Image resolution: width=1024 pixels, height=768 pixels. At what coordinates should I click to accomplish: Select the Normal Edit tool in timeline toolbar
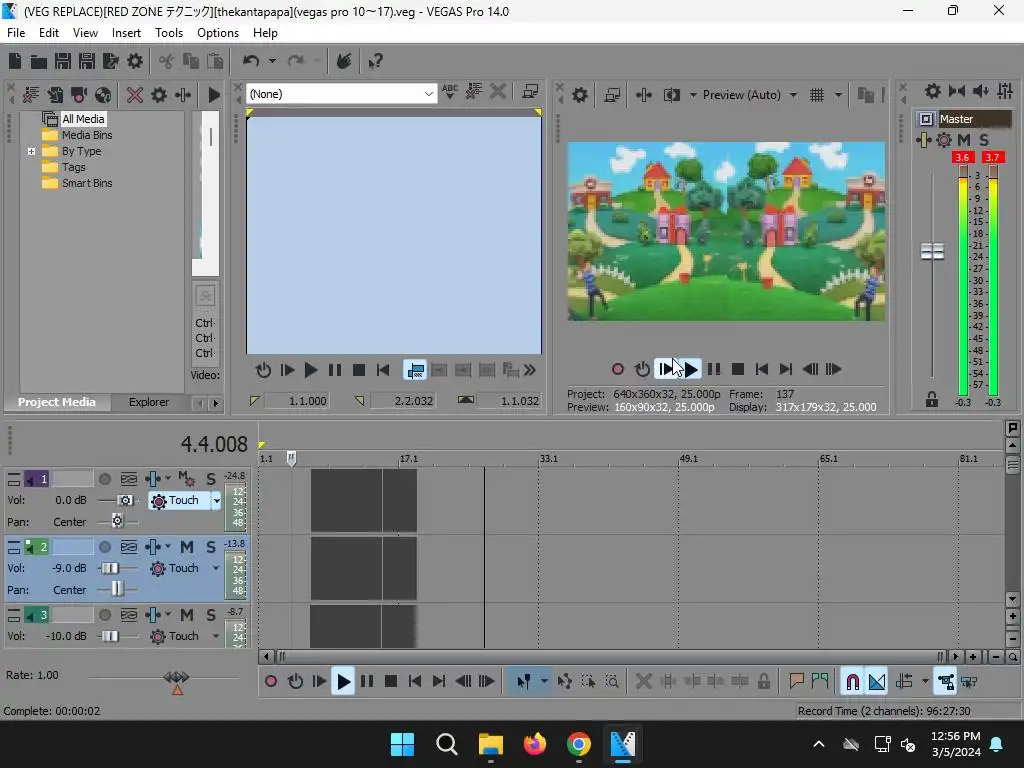pyautogui.click(x=524, y=682)
